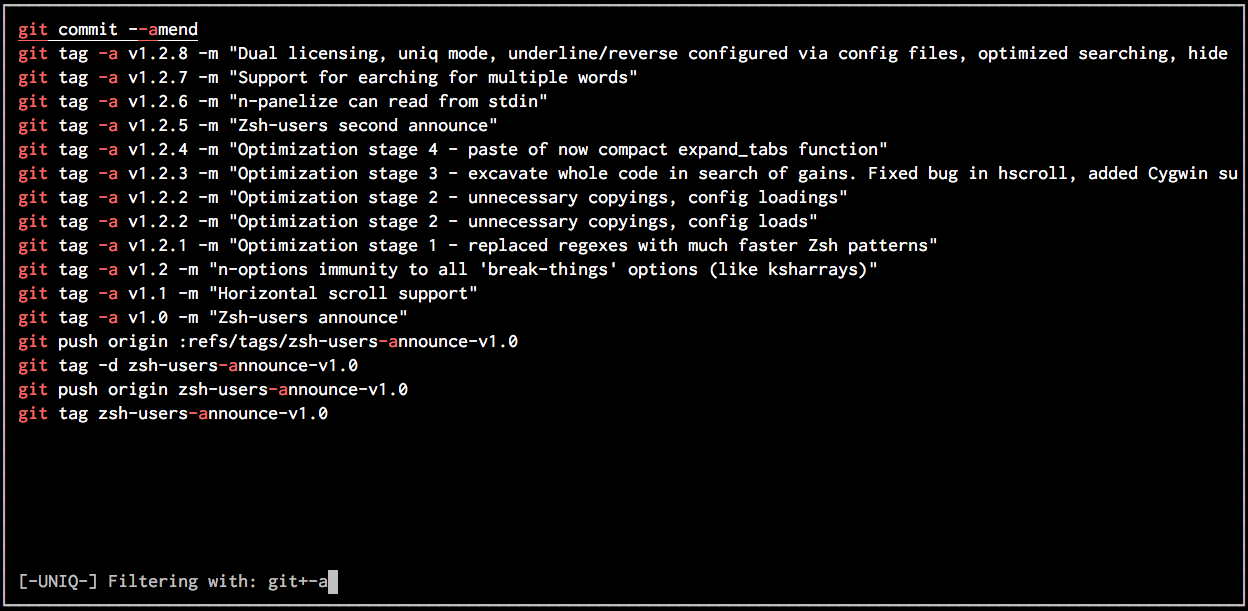This screenshot has width=1248, height=611.
Task: Select 'git push origin zsh-users-announce-v1.0' line
Action: [213, 390]
